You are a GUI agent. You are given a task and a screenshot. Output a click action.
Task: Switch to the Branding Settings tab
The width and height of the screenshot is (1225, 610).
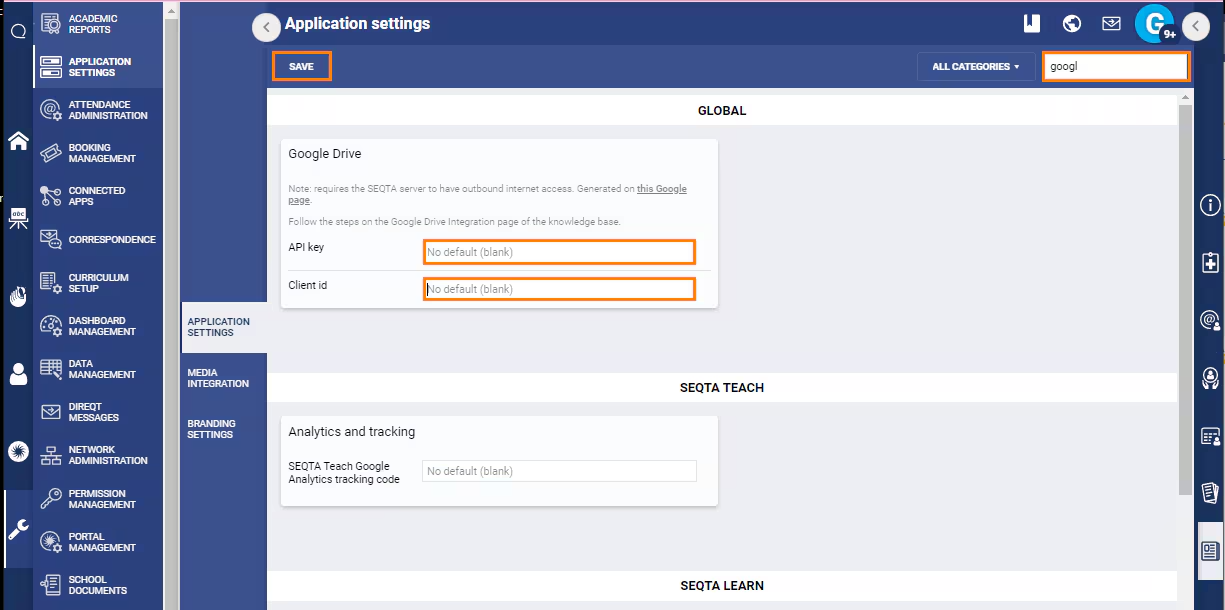coord(224,429)
